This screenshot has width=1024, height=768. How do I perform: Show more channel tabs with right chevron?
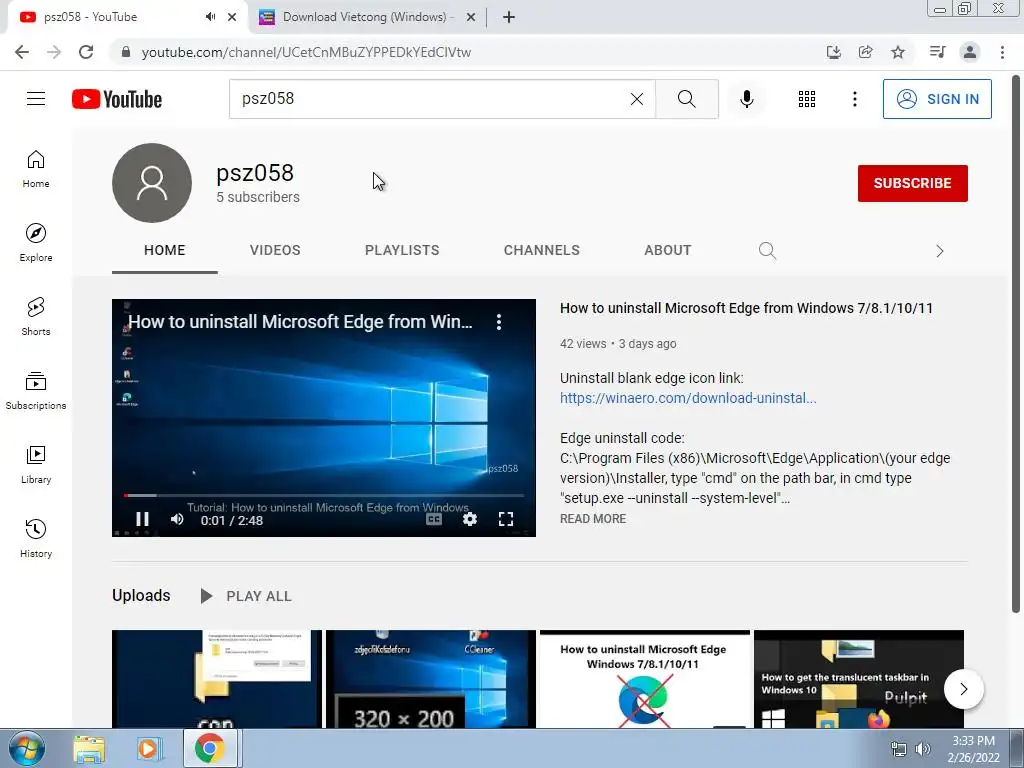(x=939, y=251)
